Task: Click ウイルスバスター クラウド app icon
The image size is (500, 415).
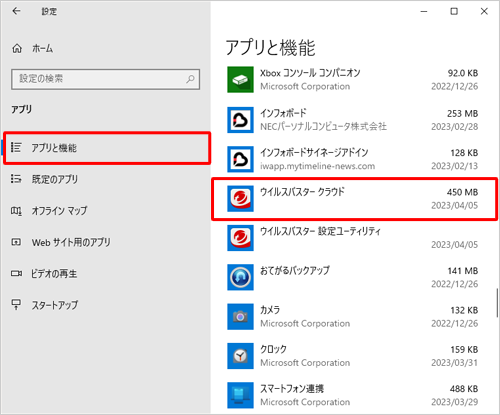Action: (x=240, y=199)
